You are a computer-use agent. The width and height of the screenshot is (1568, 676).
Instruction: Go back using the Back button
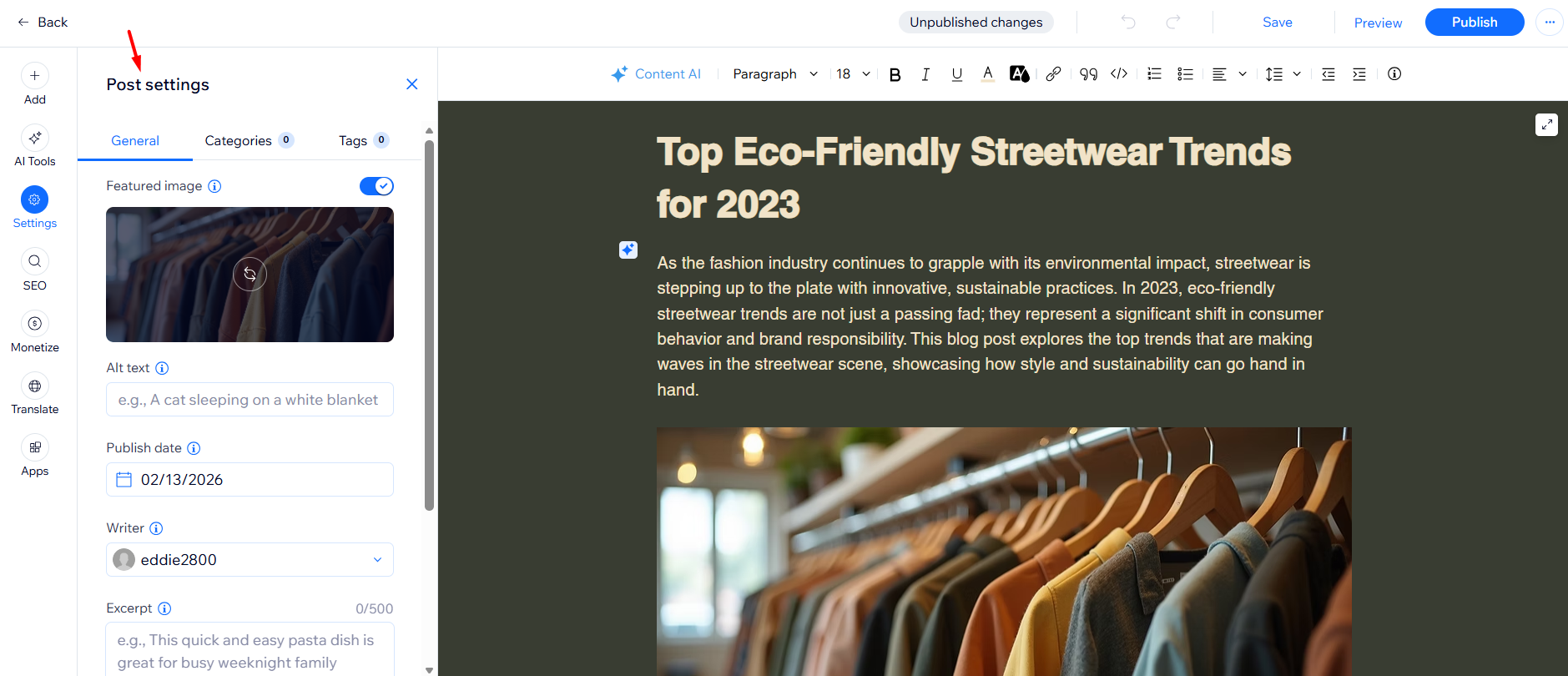[x=43, y=23]
